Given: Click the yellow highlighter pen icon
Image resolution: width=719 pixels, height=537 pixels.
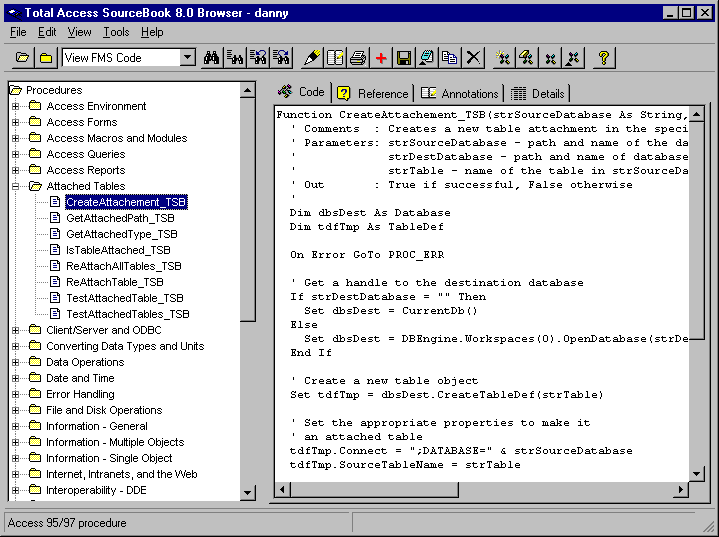Looking at the screenshot, I should pos(312,58).
